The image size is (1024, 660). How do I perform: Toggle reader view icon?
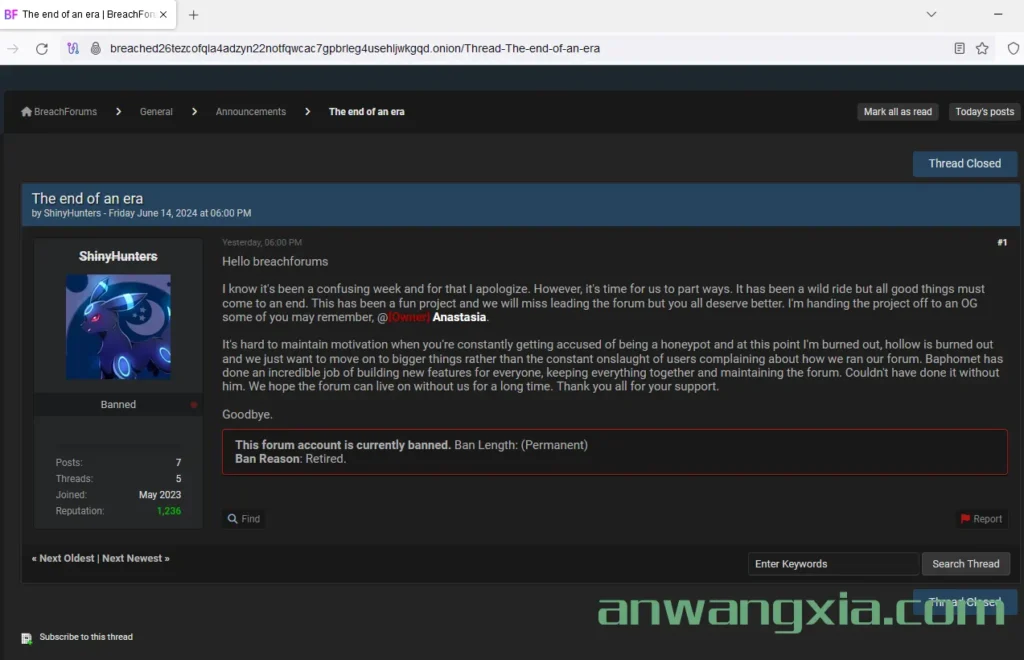coord(959,48)
